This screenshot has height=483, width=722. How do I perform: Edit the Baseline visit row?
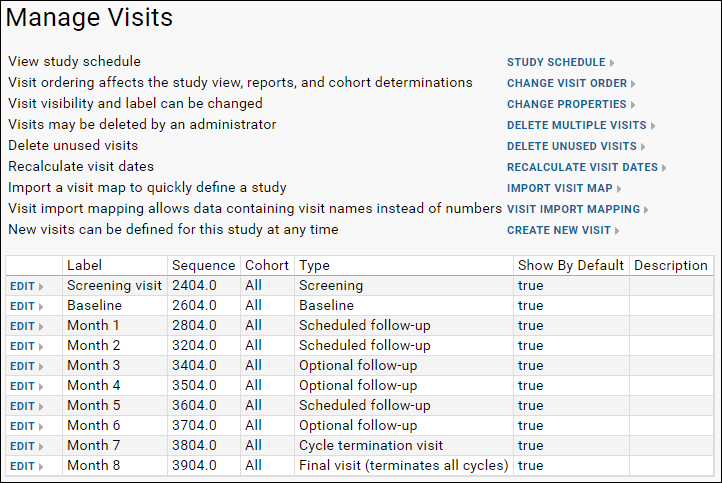click(x=27, y=306)
